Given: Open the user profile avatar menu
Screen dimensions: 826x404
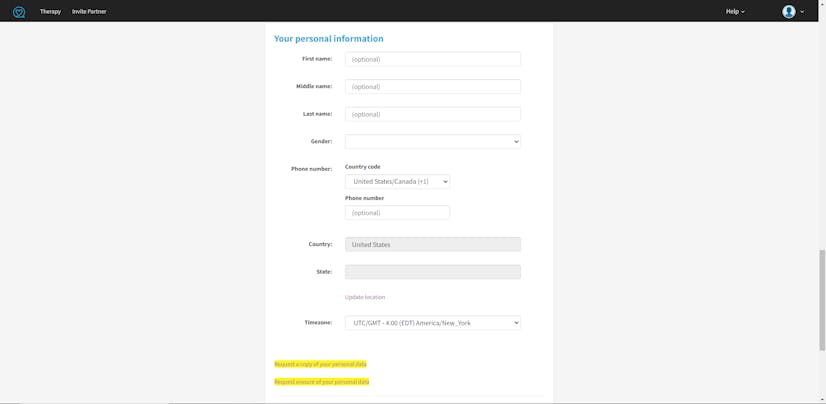Looking at the screenshot, I should coord(788,12).
